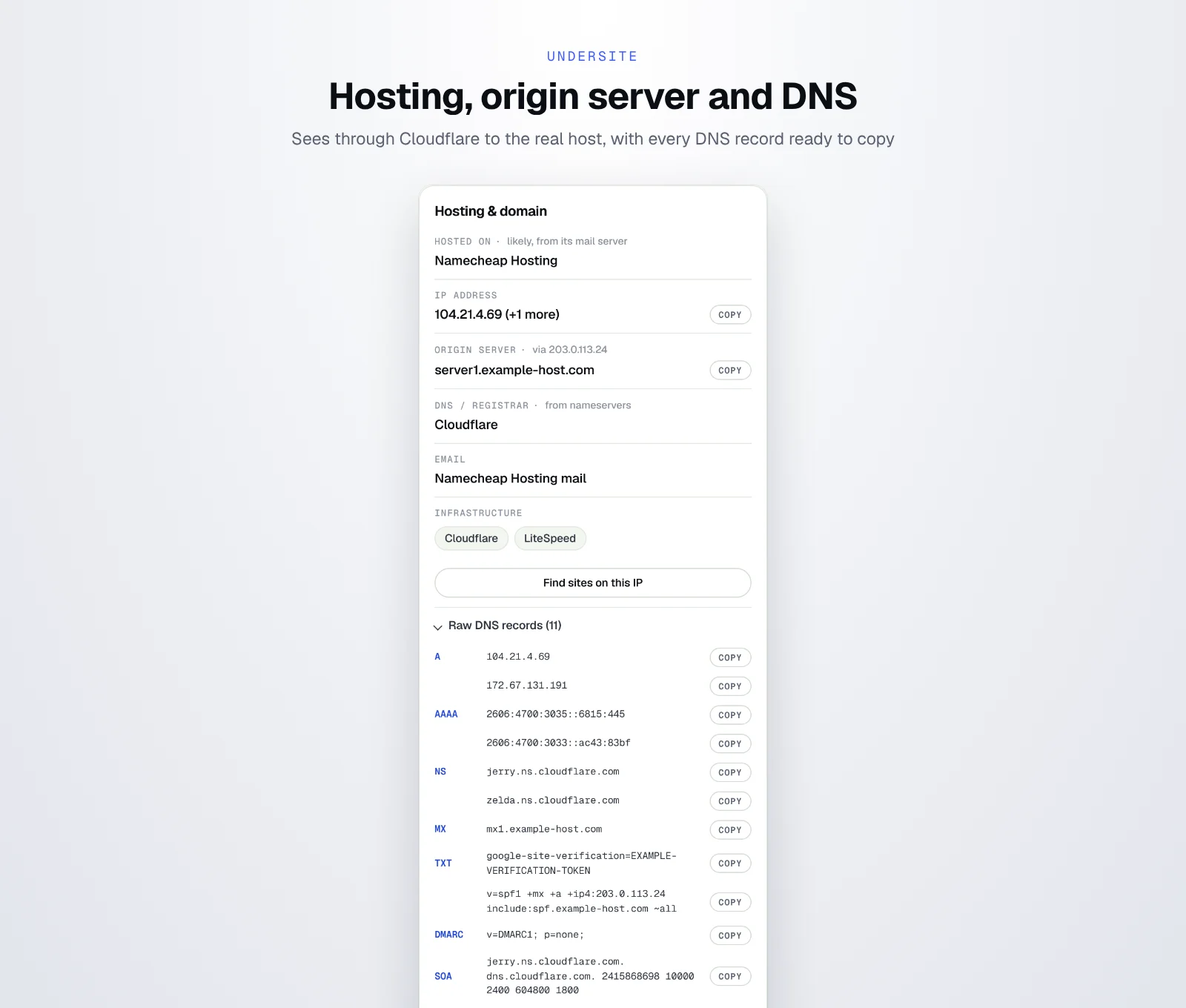Image resolution: width=1186 pixels, height=1008 pixels.
Task: Select the LiteSpeed infrastructure tag
Action: [550, 539]
